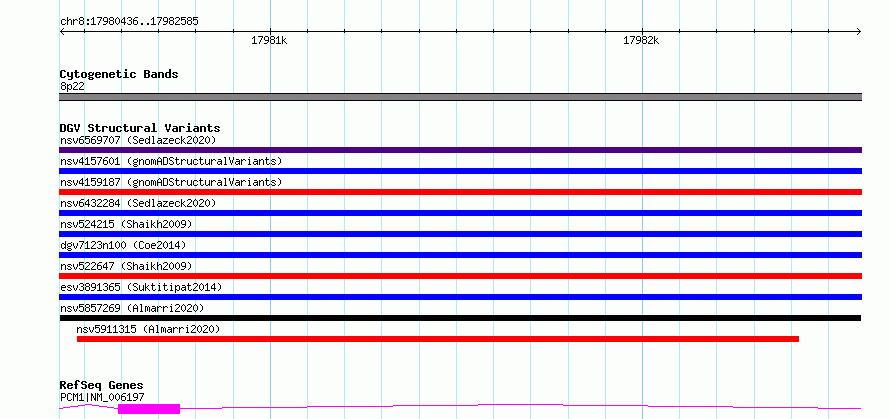Click the red nsv4159187 variant bar

(460, 192)
